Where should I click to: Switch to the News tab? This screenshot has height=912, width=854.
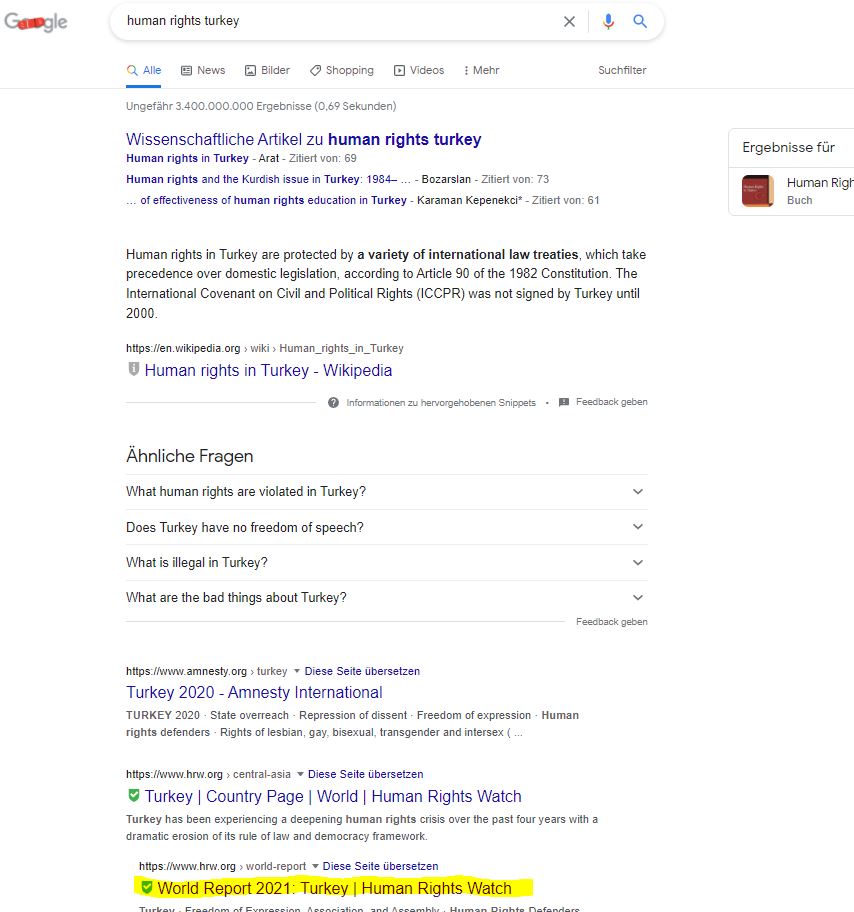[x=203, y=70]
